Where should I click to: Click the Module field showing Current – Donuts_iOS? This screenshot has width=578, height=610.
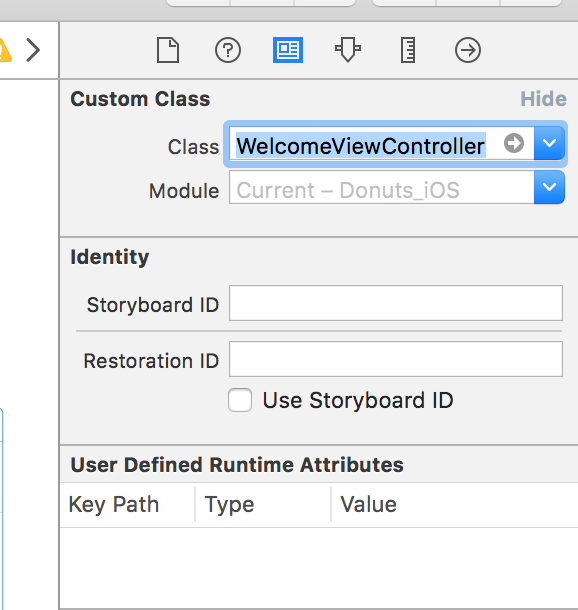pos(382,188)
